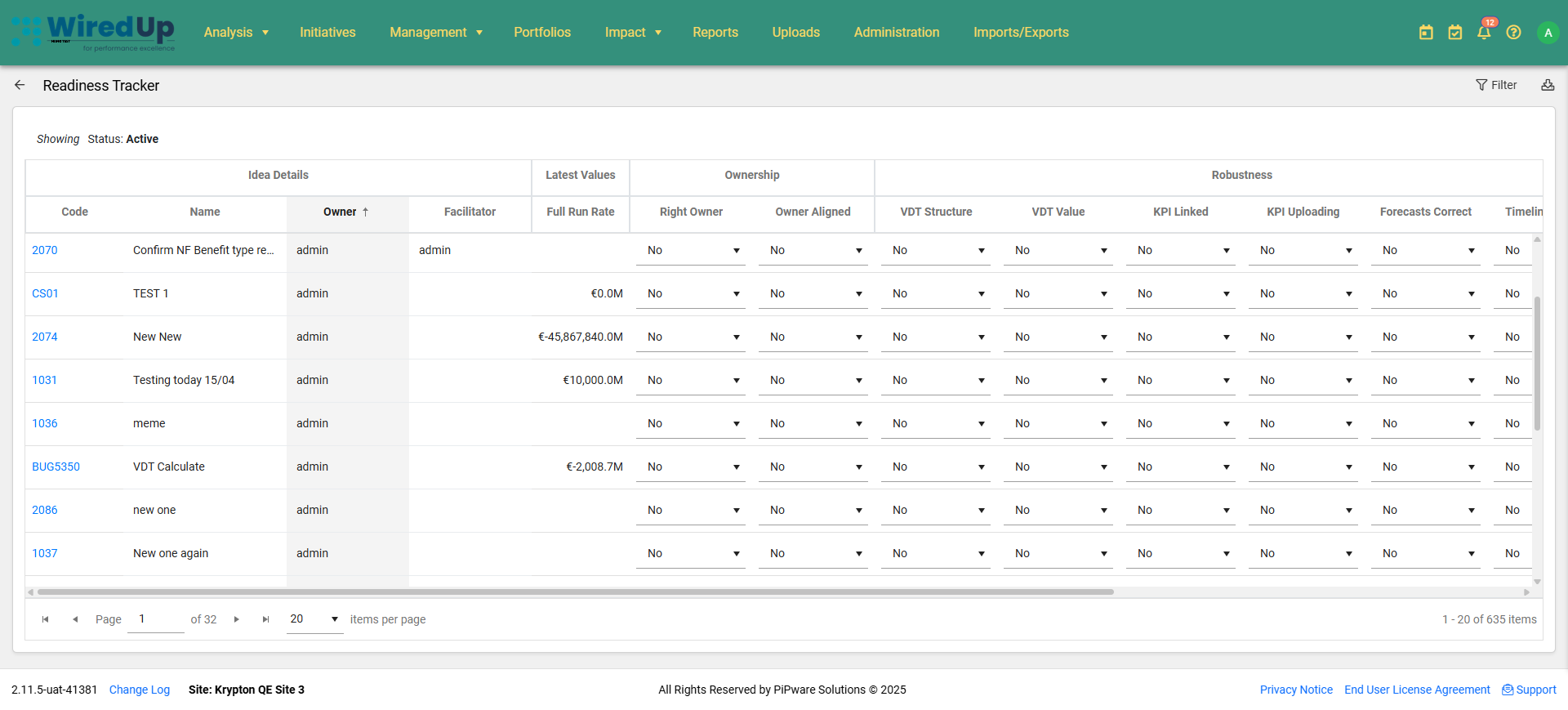Open the Change Log link
1568x710 pixels.
click(140, 690)
